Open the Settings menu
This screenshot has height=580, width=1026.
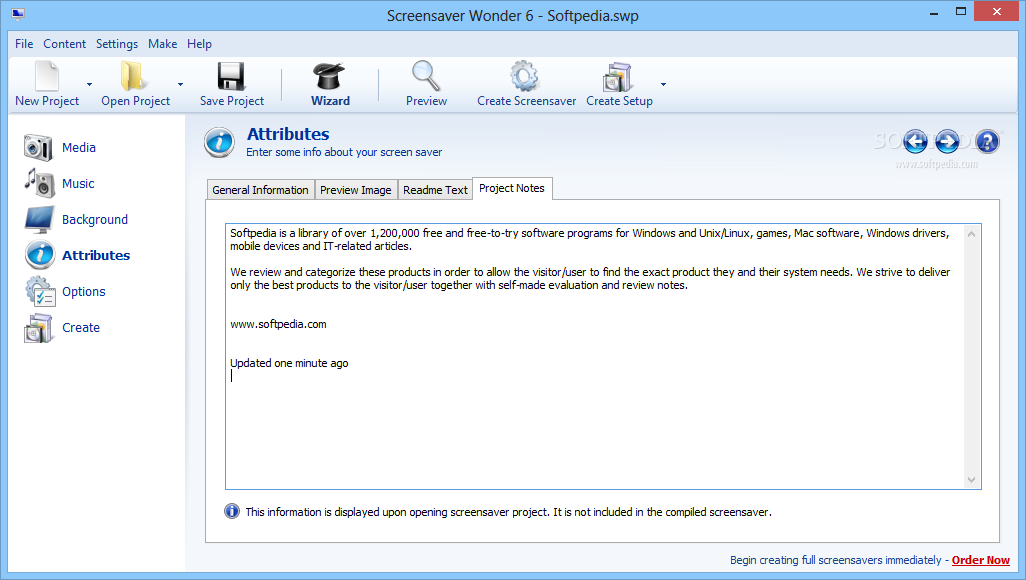click(116, 44)
